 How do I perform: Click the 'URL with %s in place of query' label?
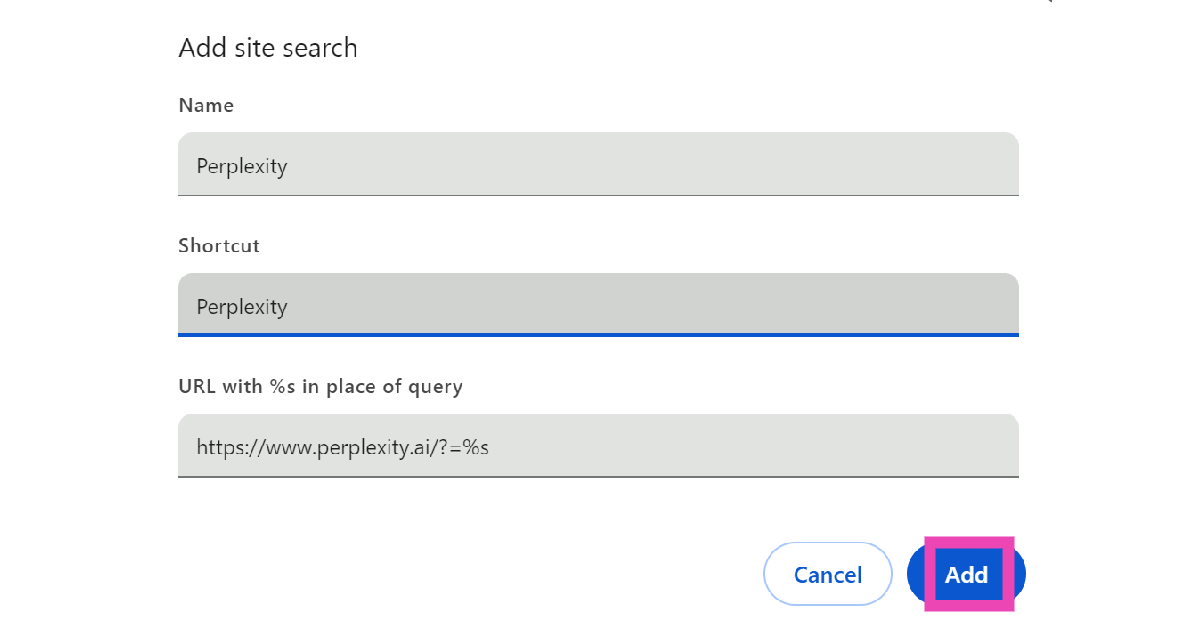[320, 386]
